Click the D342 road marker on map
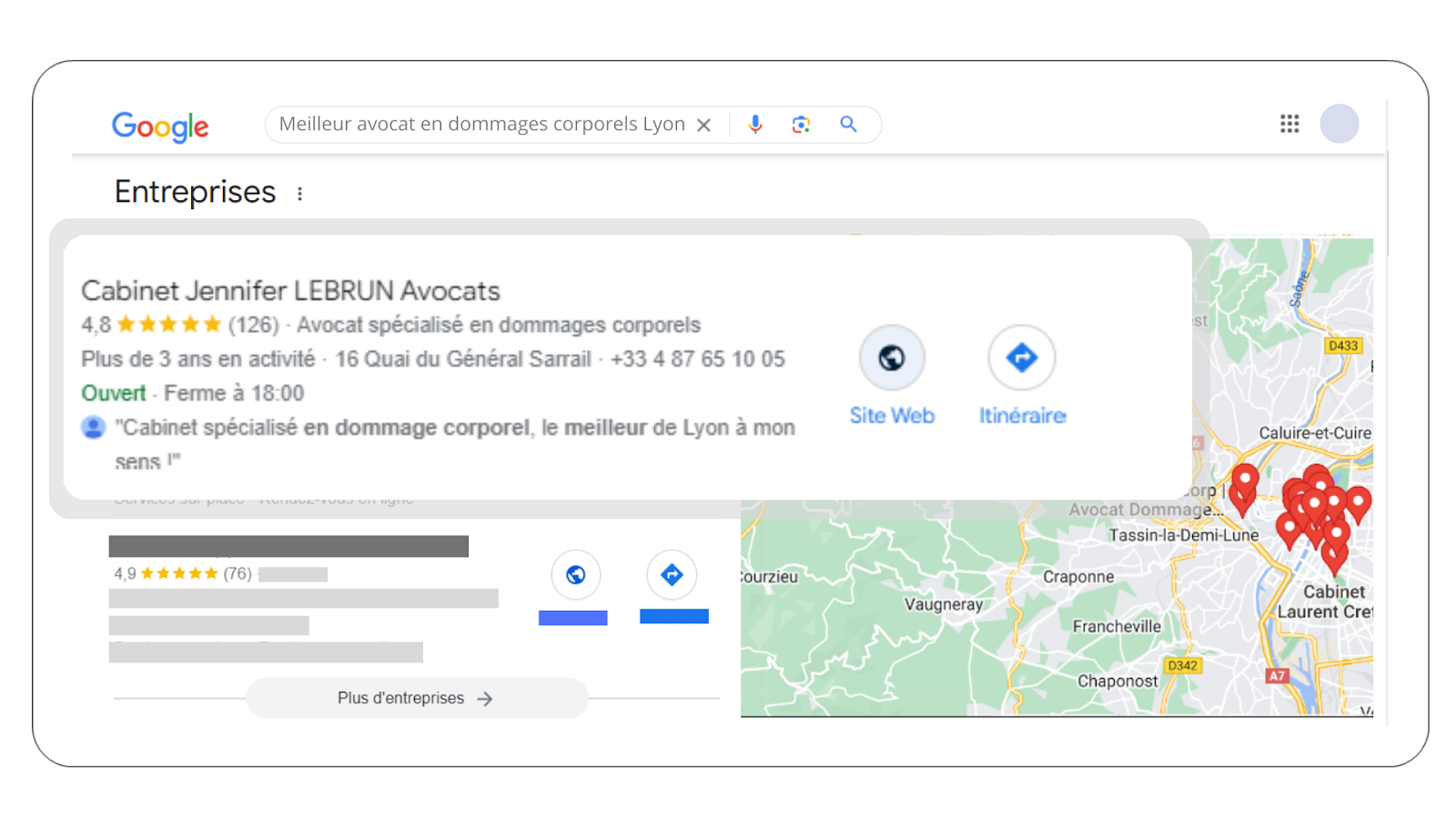Viewport: 1456px width, 819px height. tap(1183, 666)
